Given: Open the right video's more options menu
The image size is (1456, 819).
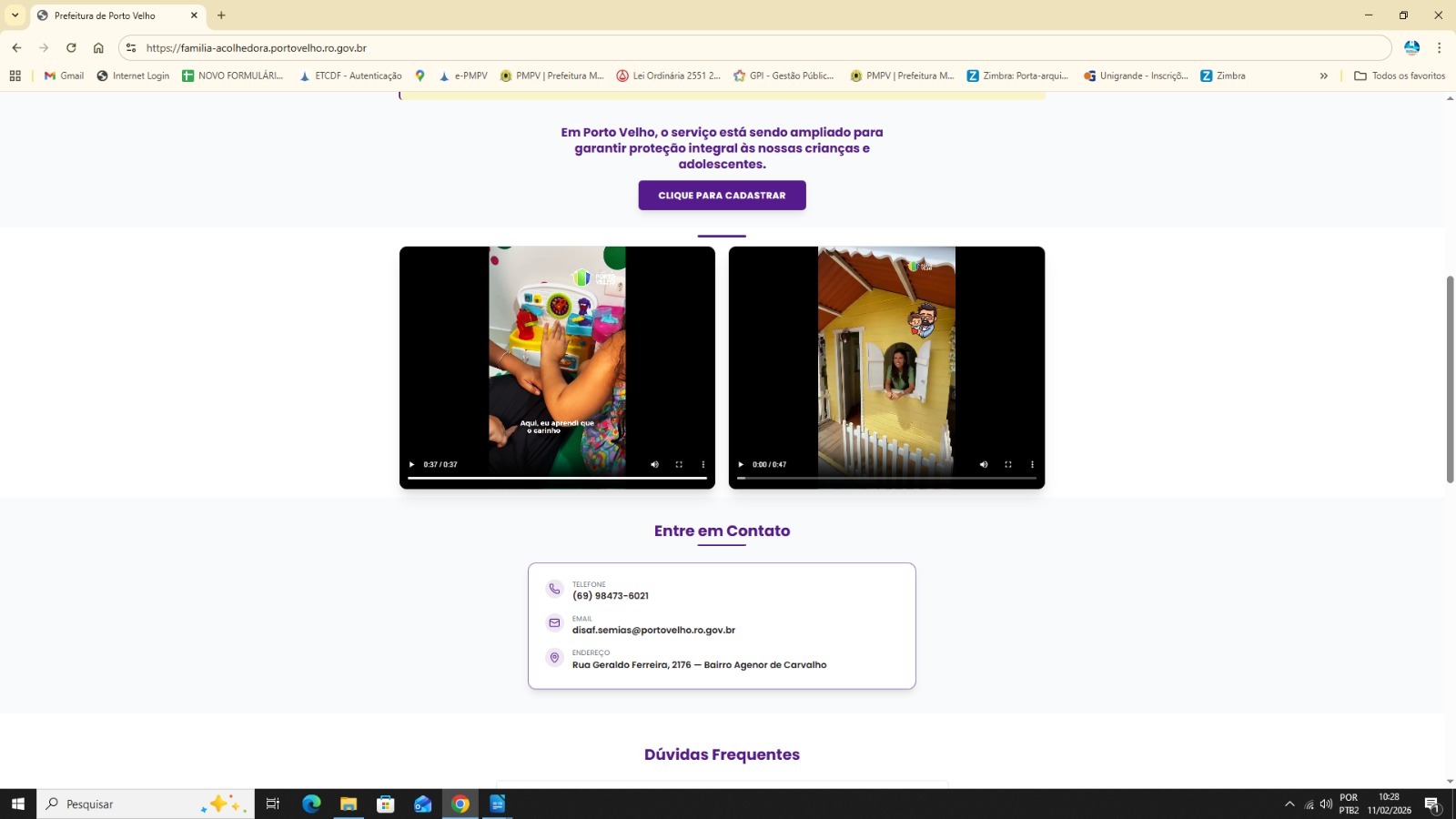Looking at the screenshot, I should pyautogui.click(x=1032, y=464).
